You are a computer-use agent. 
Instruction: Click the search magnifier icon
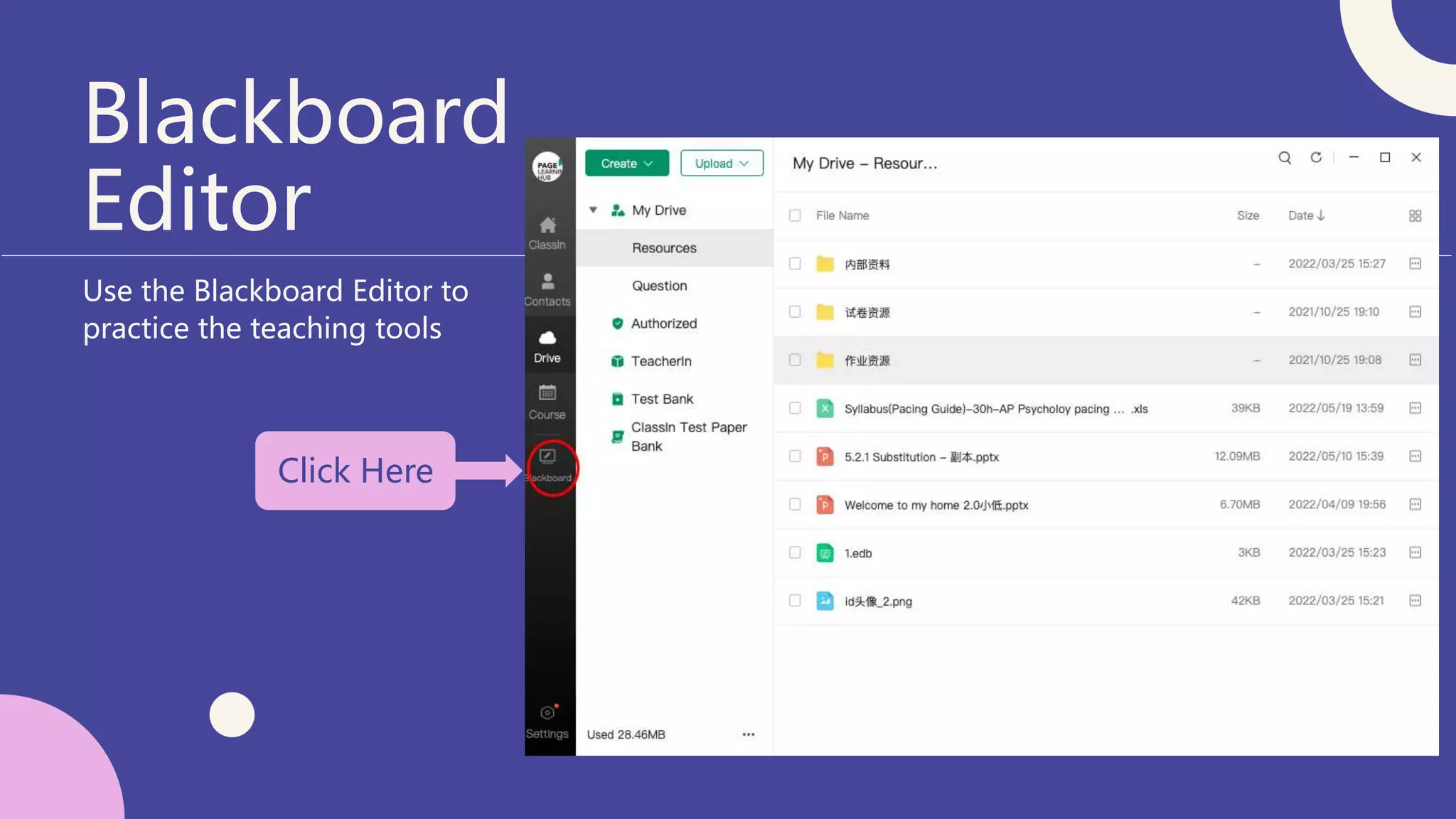point(1284,158)
